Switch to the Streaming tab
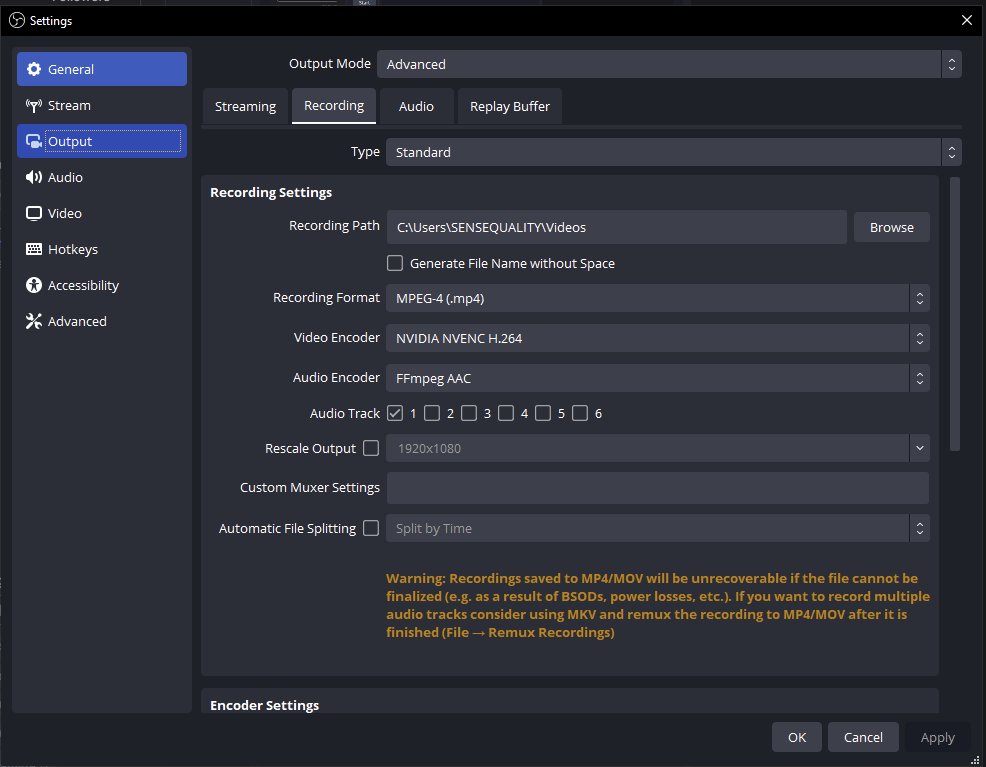This screenshot has width=986, height=767. point(245,106)
